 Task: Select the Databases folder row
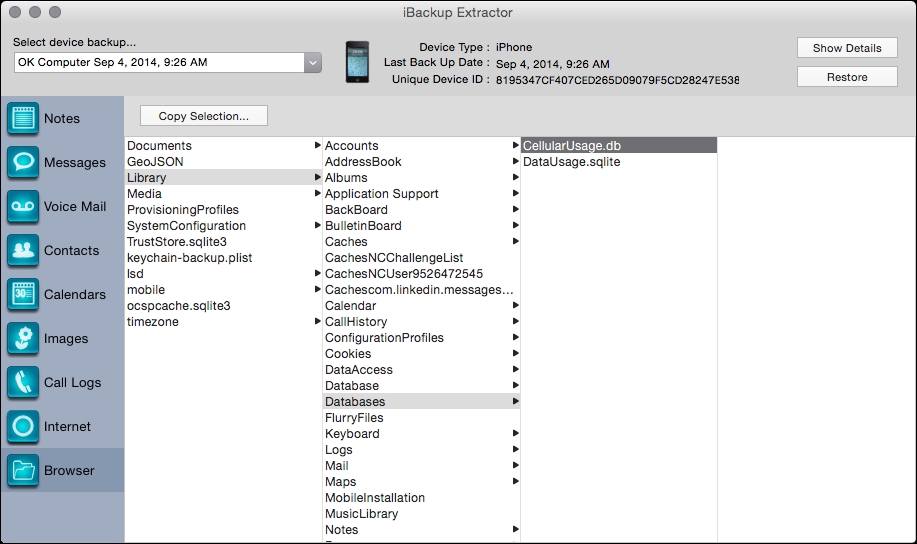click(x=422, y=401)
